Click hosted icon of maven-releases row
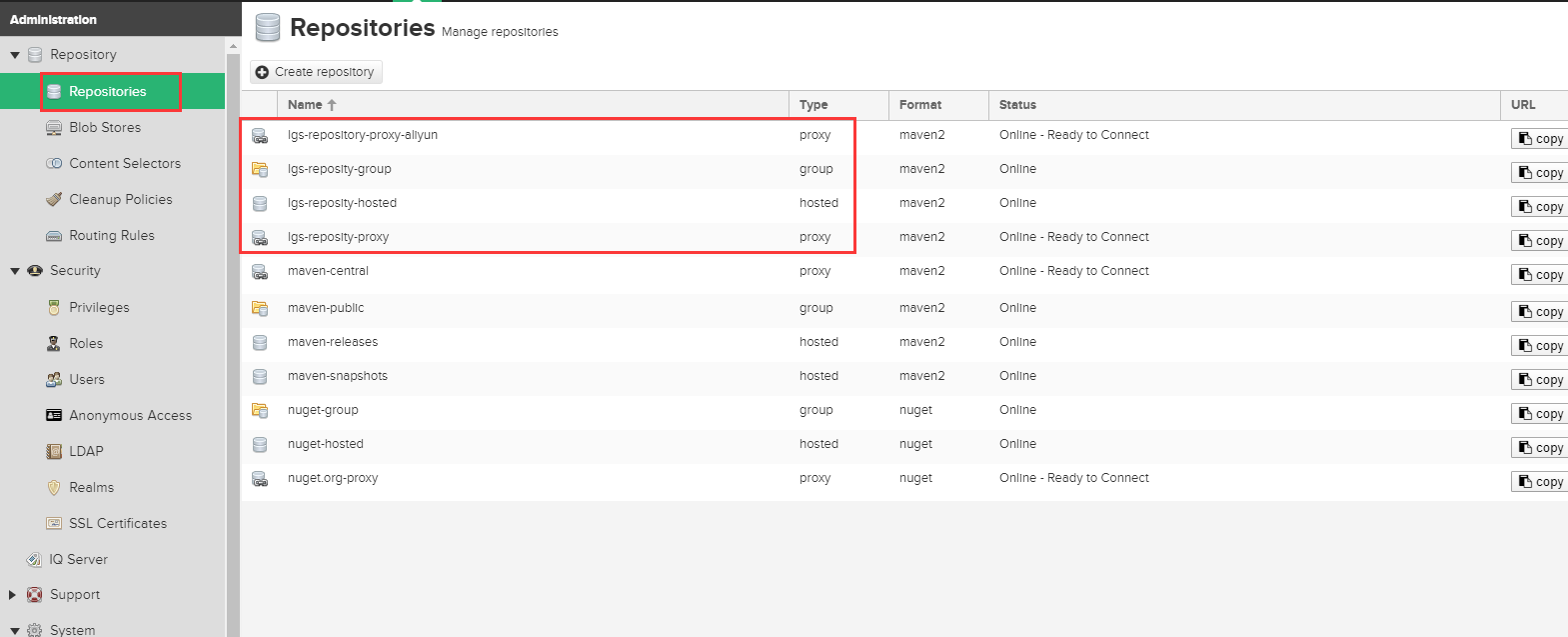The image size is (1568, 637). 260,343
